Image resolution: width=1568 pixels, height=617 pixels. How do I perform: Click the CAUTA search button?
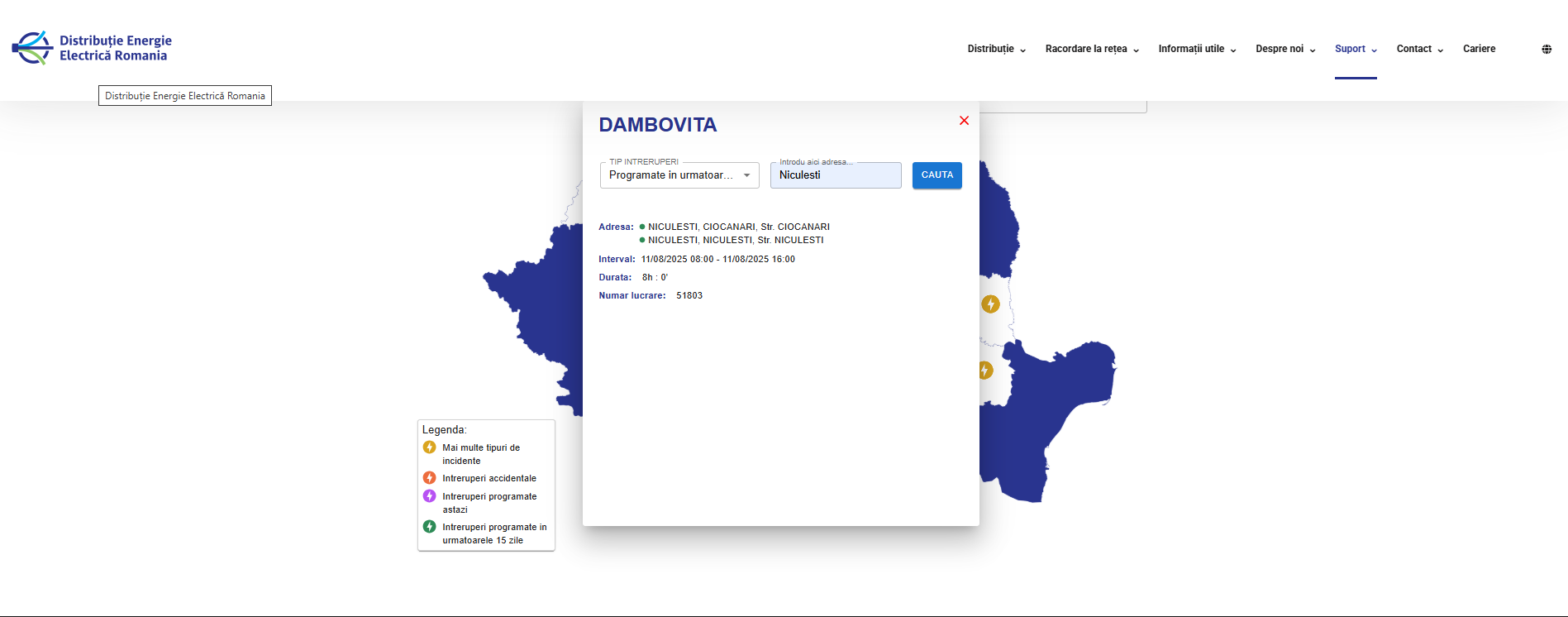[937, 175]
